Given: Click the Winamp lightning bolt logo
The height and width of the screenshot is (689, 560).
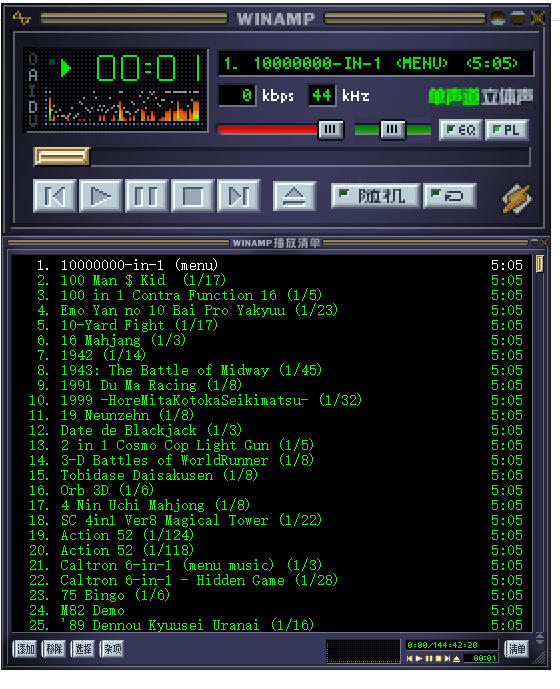Looking at the screenshot, I should pyautogui.click(x=517, y=199).
